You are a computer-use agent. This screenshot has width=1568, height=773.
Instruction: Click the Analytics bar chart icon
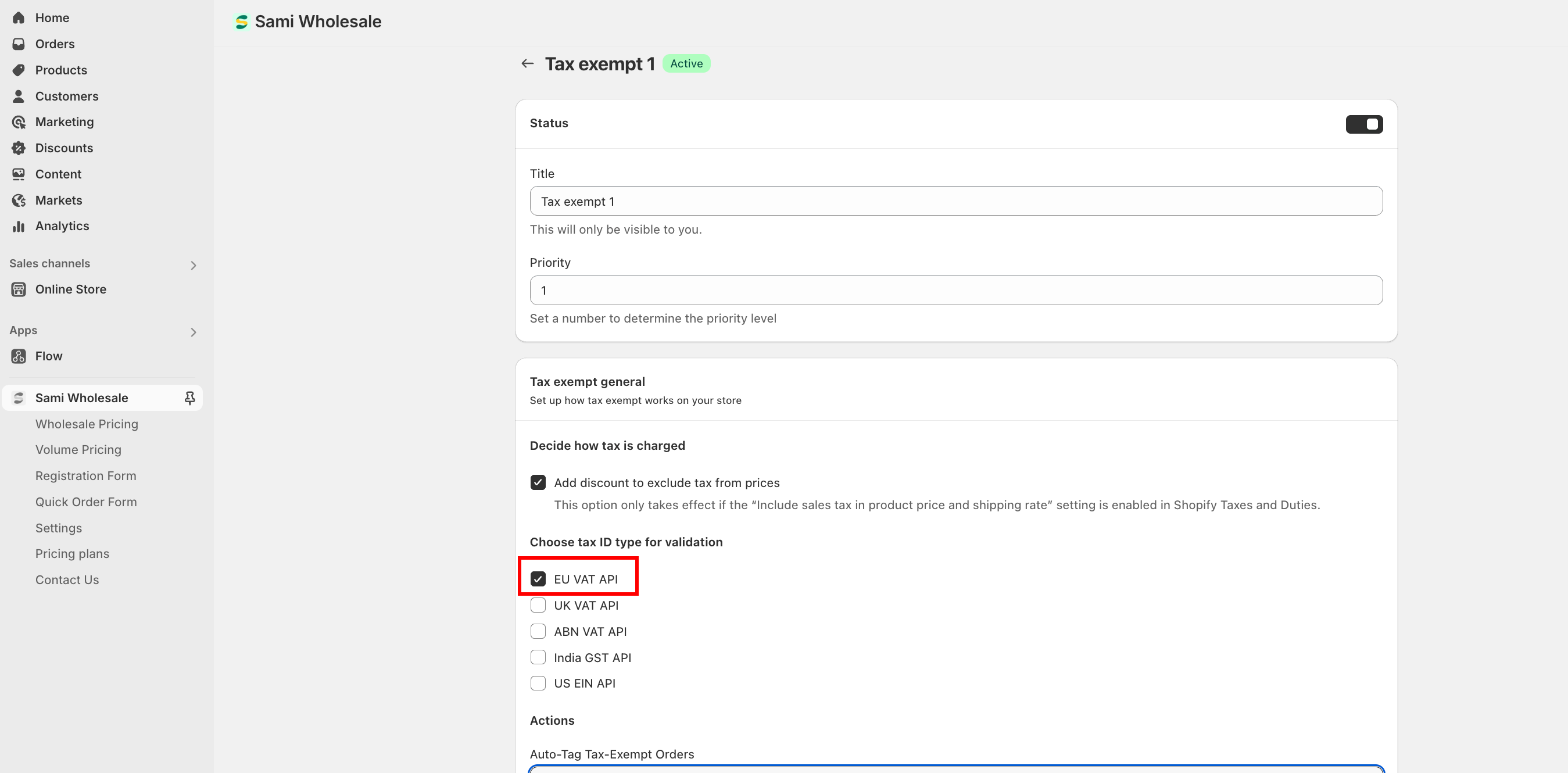[18, 227]
